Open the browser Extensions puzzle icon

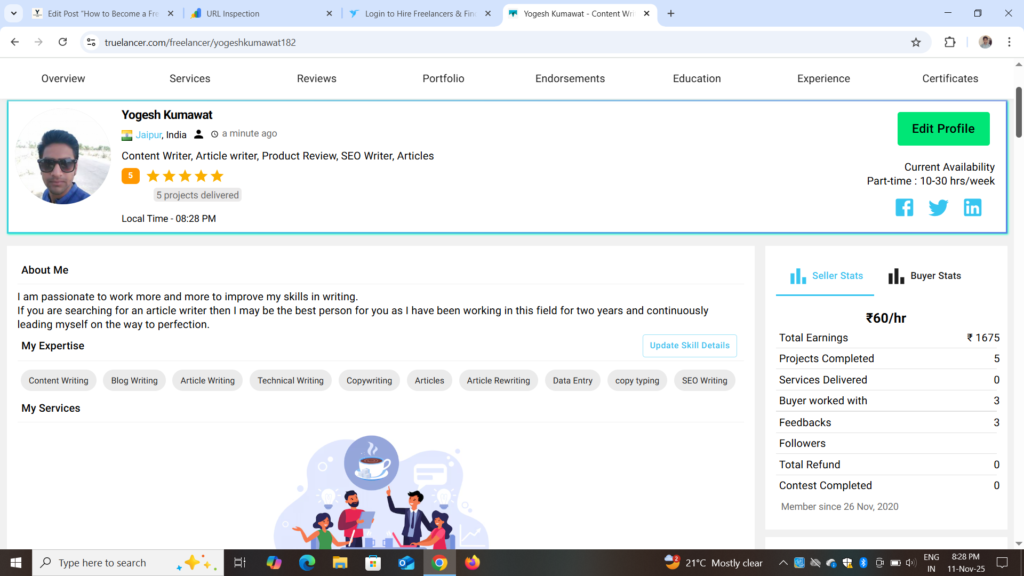pyautogui.click(x=950, y=42)
